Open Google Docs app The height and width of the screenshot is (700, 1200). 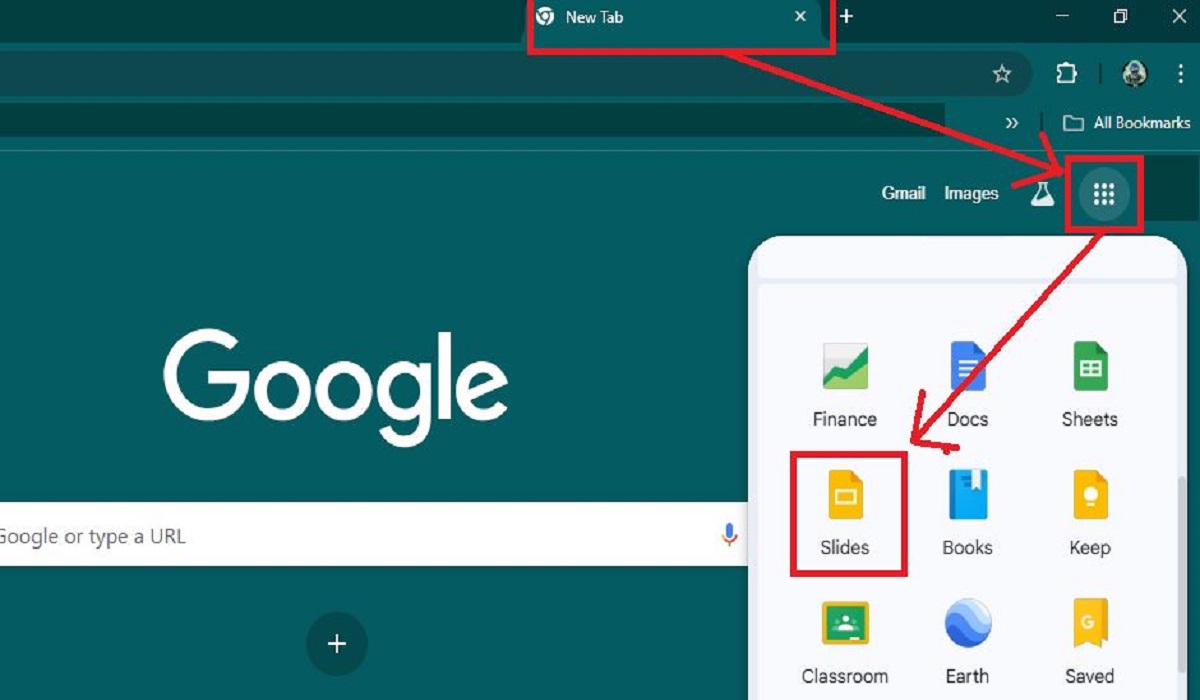tap(967, 384)
